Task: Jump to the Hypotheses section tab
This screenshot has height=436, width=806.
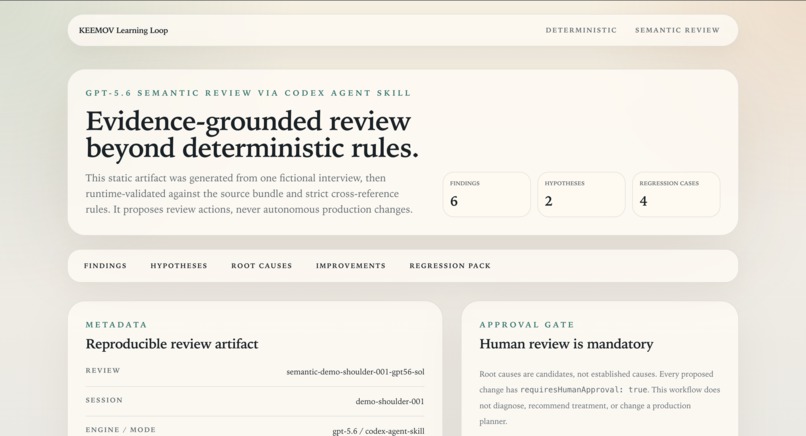Action: 178,266
